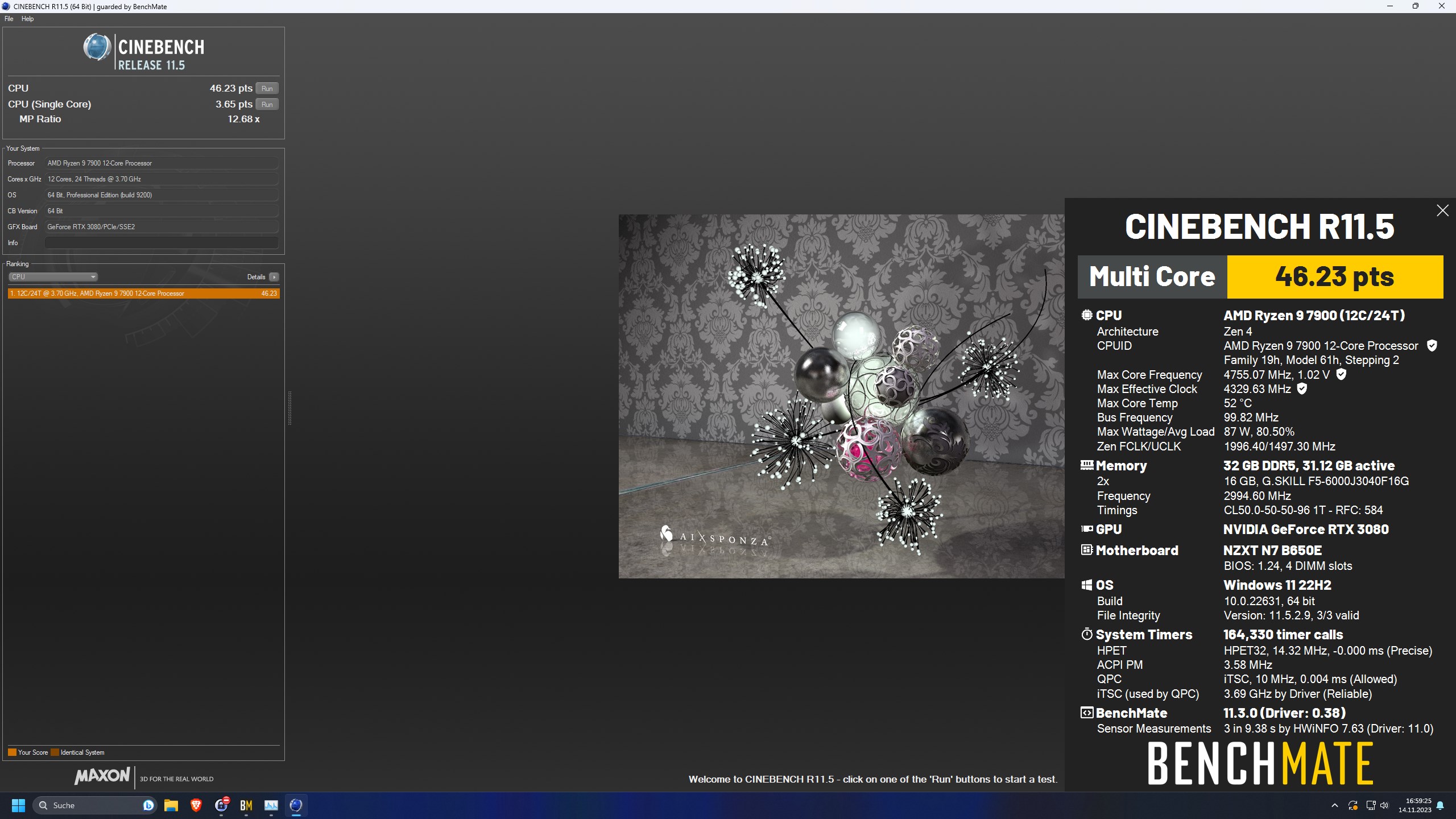Click the Motherboard icon in BenchMate panel

coord(1087,550)
